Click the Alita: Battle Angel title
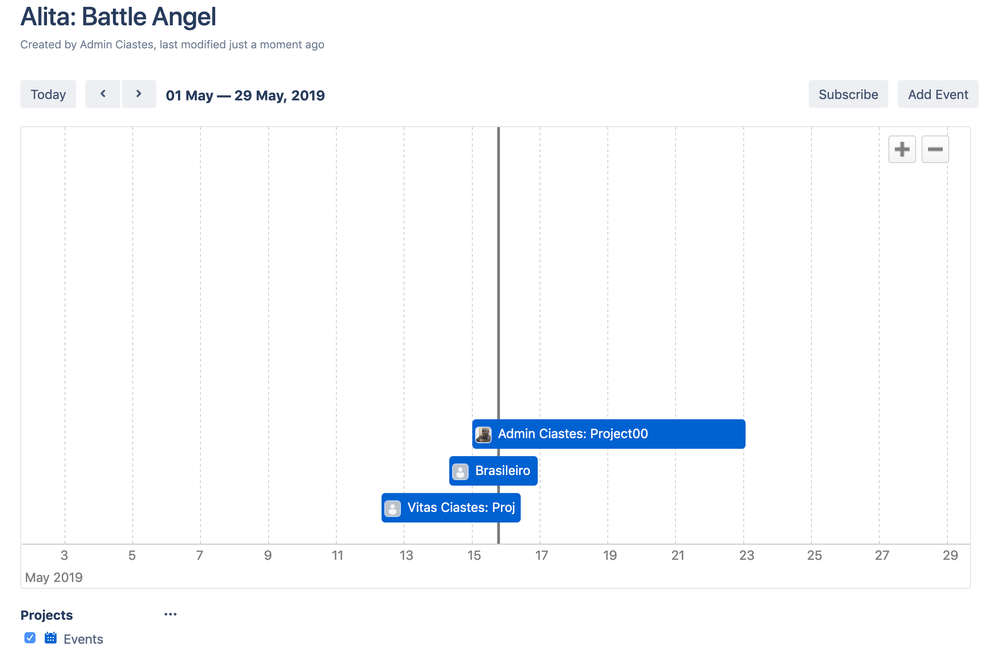Screen dimensions: 999x657 click(118, 17)
